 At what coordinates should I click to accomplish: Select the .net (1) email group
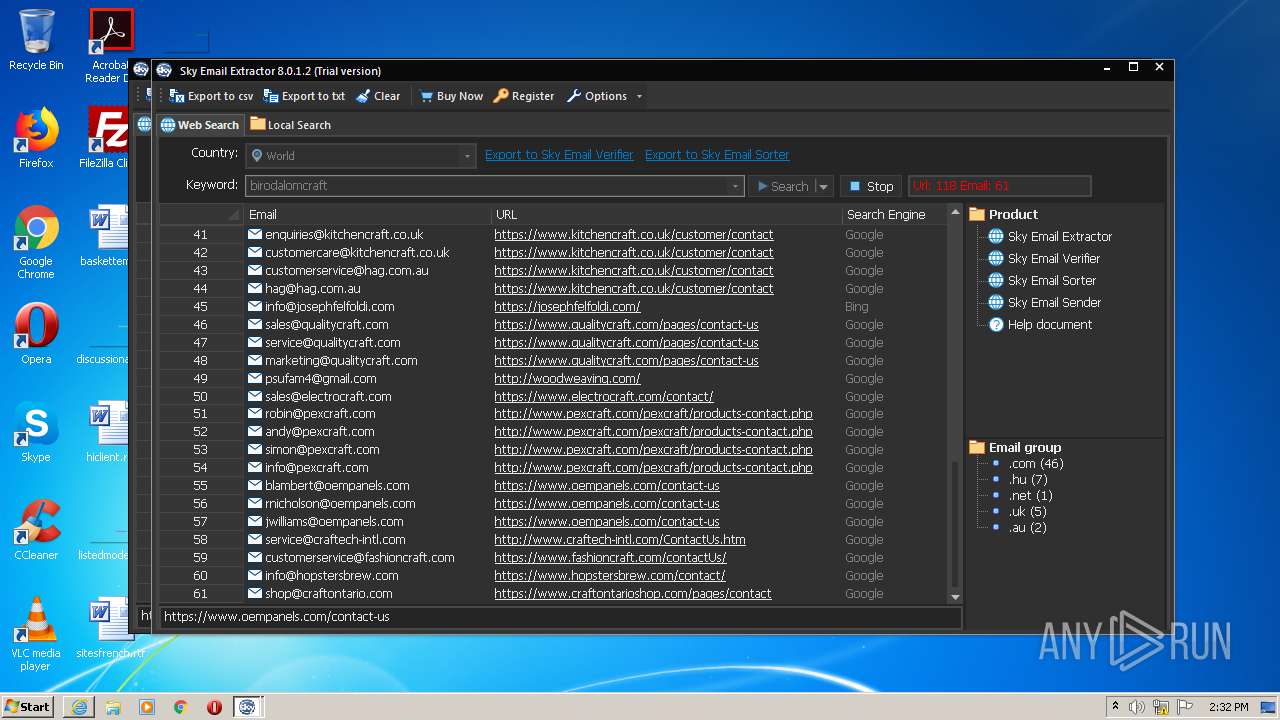[x=1030, y=496]
